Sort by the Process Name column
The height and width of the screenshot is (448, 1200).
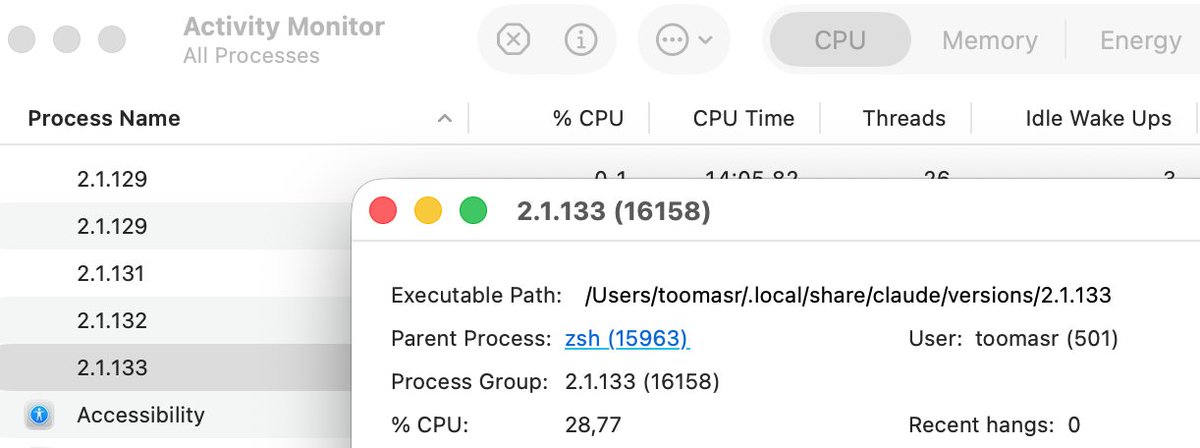click(104, 118)
